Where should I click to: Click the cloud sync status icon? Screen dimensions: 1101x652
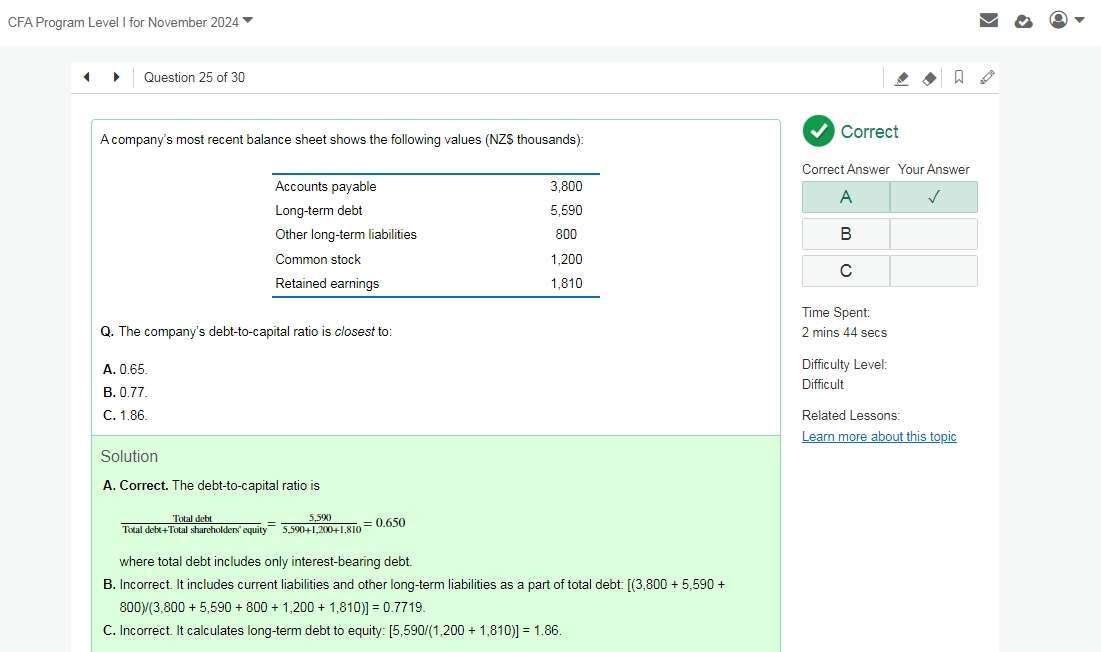(x=1023, y=21)
